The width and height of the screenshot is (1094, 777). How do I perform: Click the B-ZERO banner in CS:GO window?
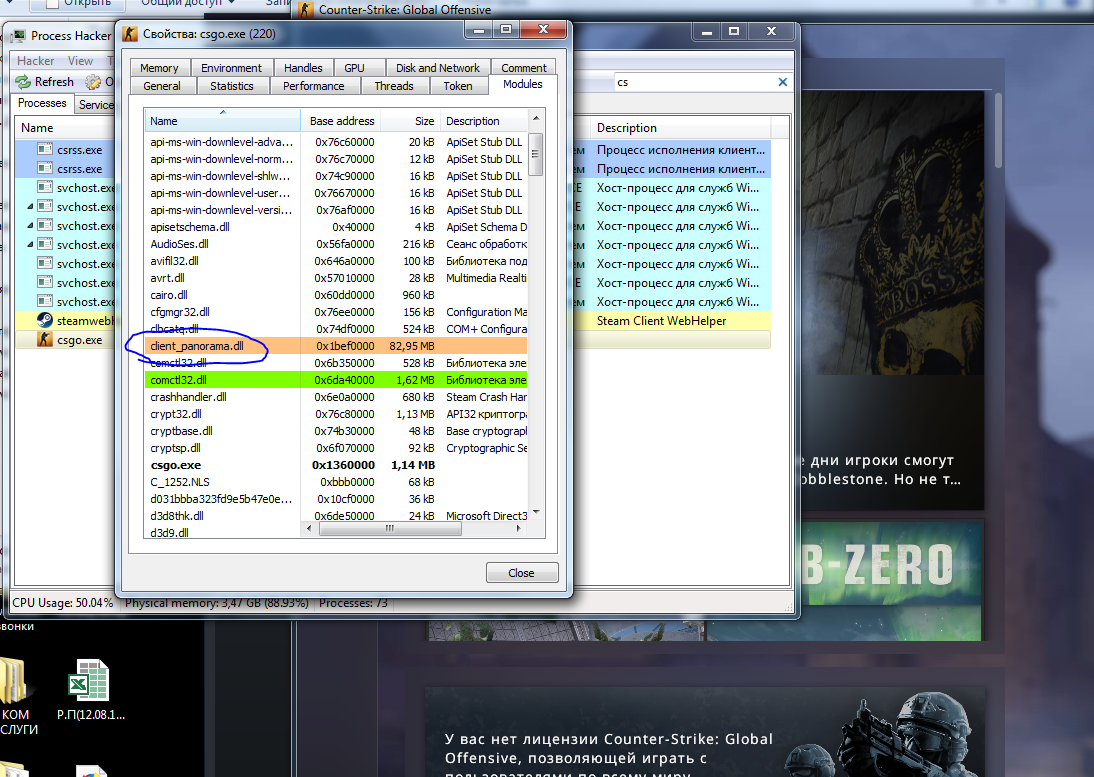(892, 580)
